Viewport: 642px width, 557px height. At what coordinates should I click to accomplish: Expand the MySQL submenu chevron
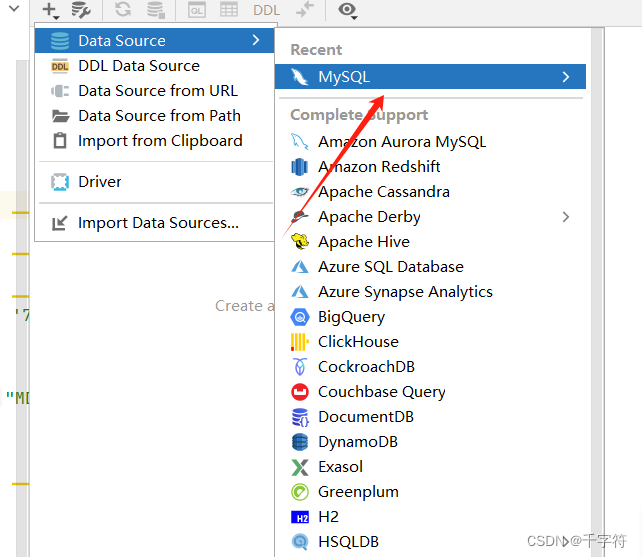click(x=566, y=77)
